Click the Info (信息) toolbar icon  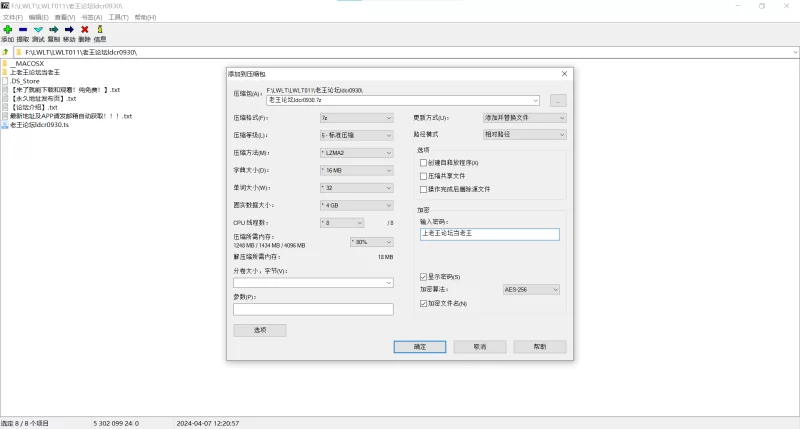[x=100, y=30]
